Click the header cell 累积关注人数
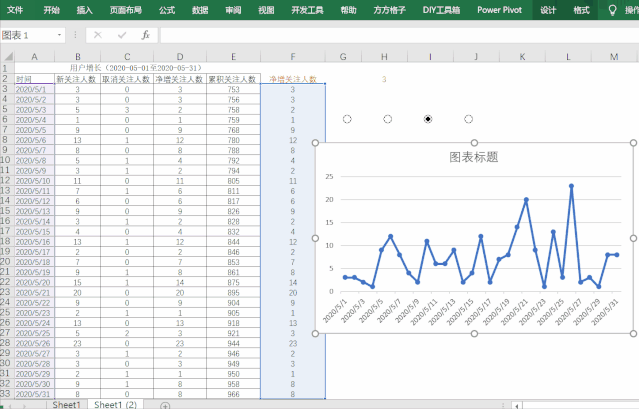The width and height of the screenshot is (639, 409). pyautogui.click(x=233, y=79)
